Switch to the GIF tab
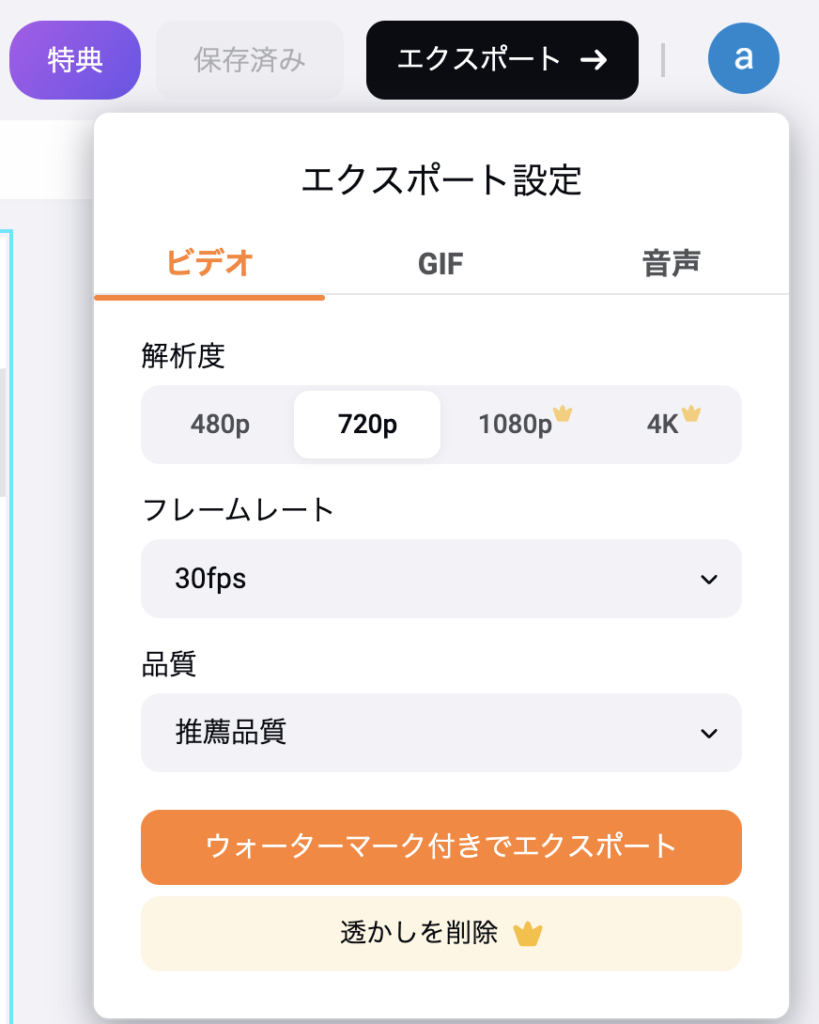819x1024 pixels. [x=441, y=264]
